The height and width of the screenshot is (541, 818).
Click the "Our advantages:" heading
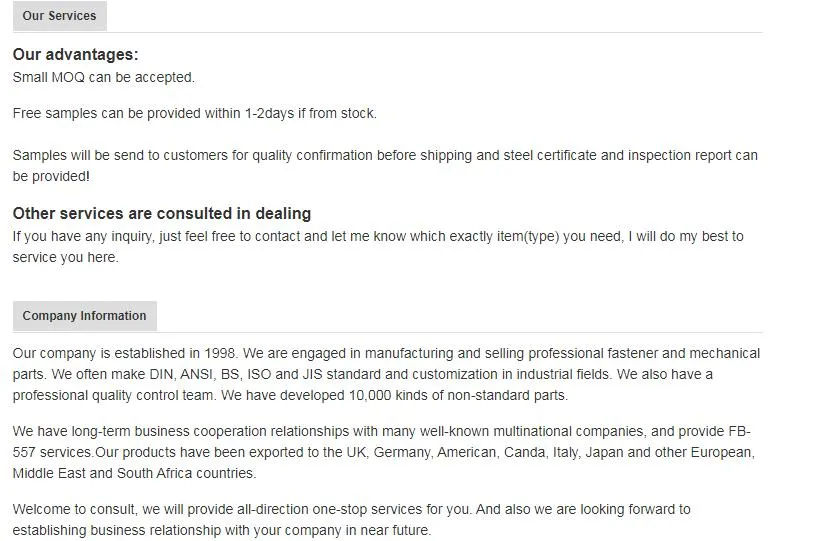[75, 55]
